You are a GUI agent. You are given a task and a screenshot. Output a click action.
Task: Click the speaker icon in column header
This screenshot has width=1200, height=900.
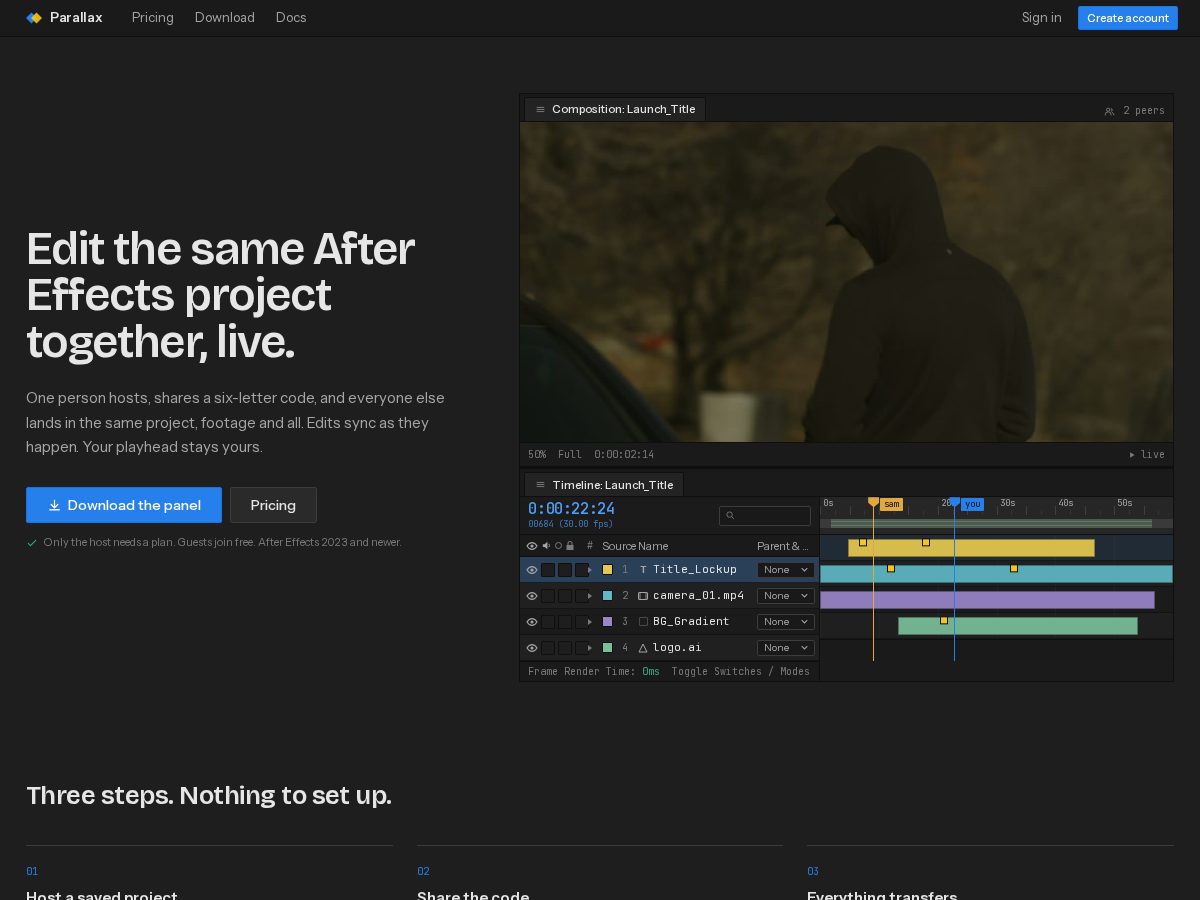(x=546, y=546)
